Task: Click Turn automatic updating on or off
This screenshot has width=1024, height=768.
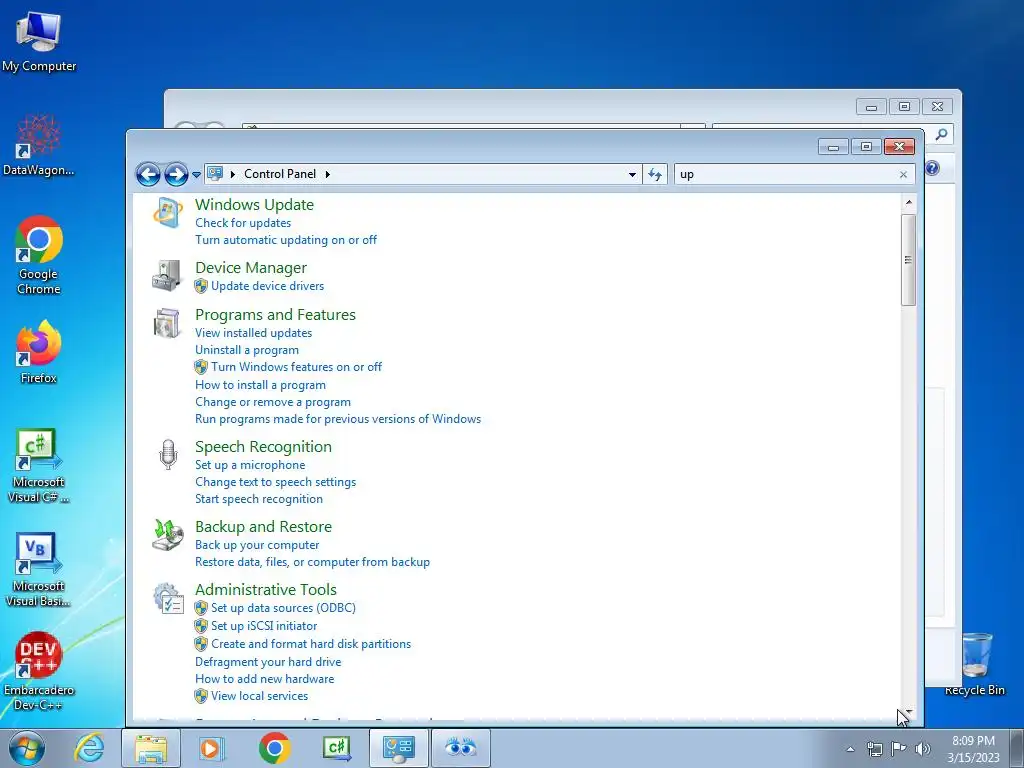Action: 286,240
